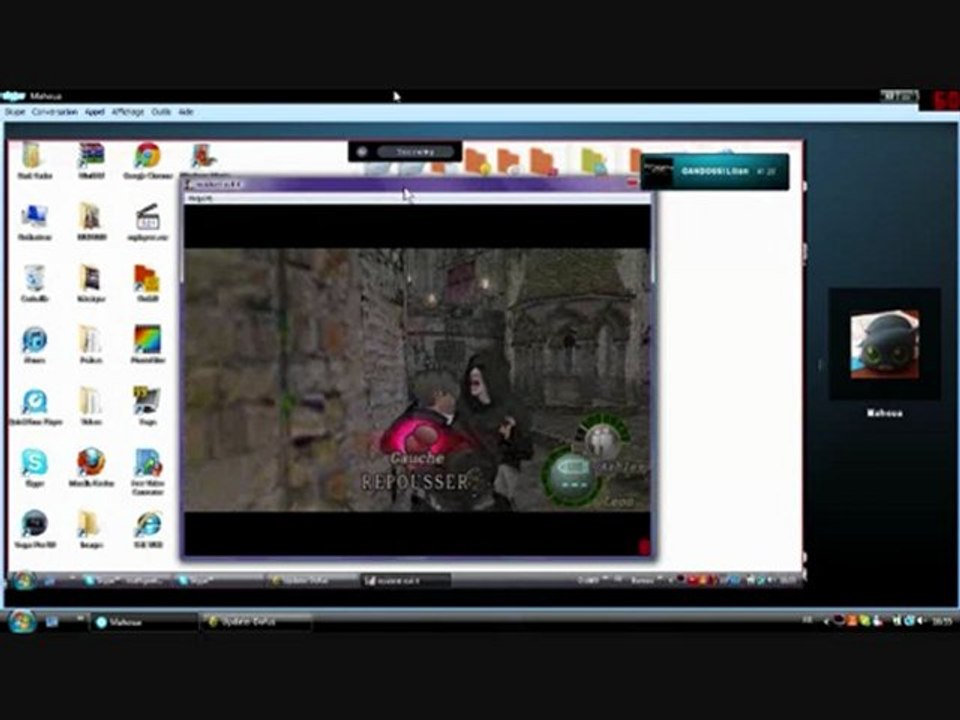Viewport: 960px width, 720px height.
Task: Open the Free Video Converter shortcut
Action: pos(148,471)
